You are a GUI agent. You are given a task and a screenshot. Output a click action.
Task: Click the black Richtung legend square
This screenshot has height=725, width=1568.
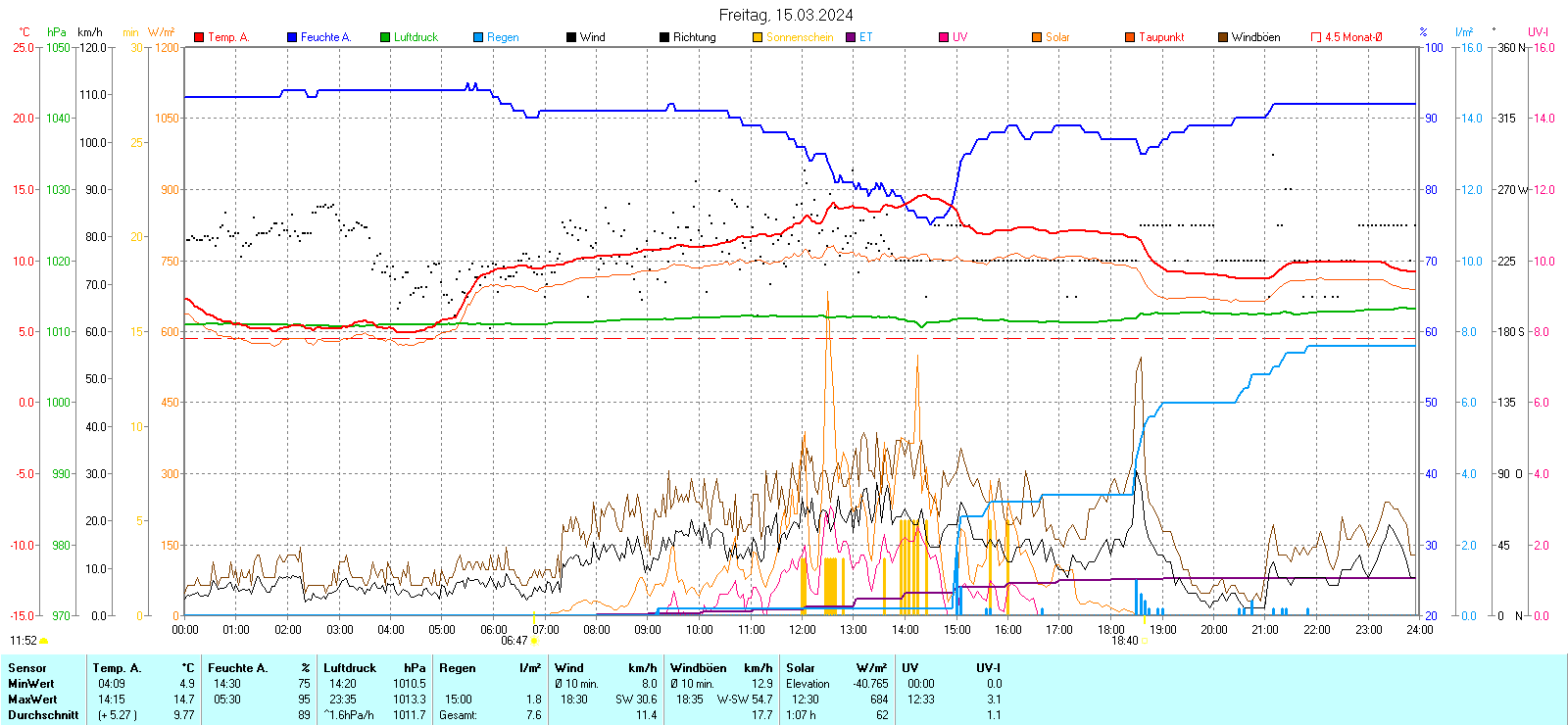click(x=664, y=37)
